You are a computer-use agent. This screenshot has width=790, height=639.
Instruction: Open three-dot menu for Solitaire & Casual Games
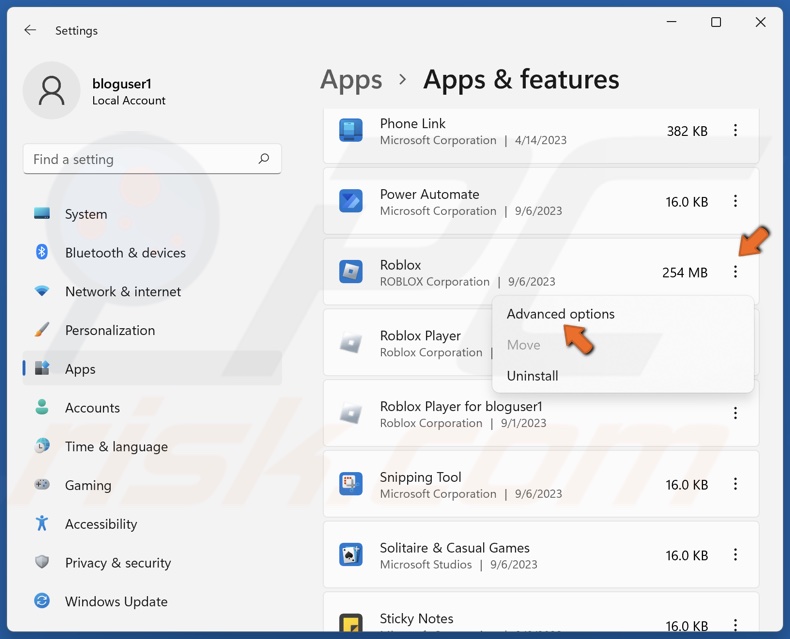click(735, 555)
